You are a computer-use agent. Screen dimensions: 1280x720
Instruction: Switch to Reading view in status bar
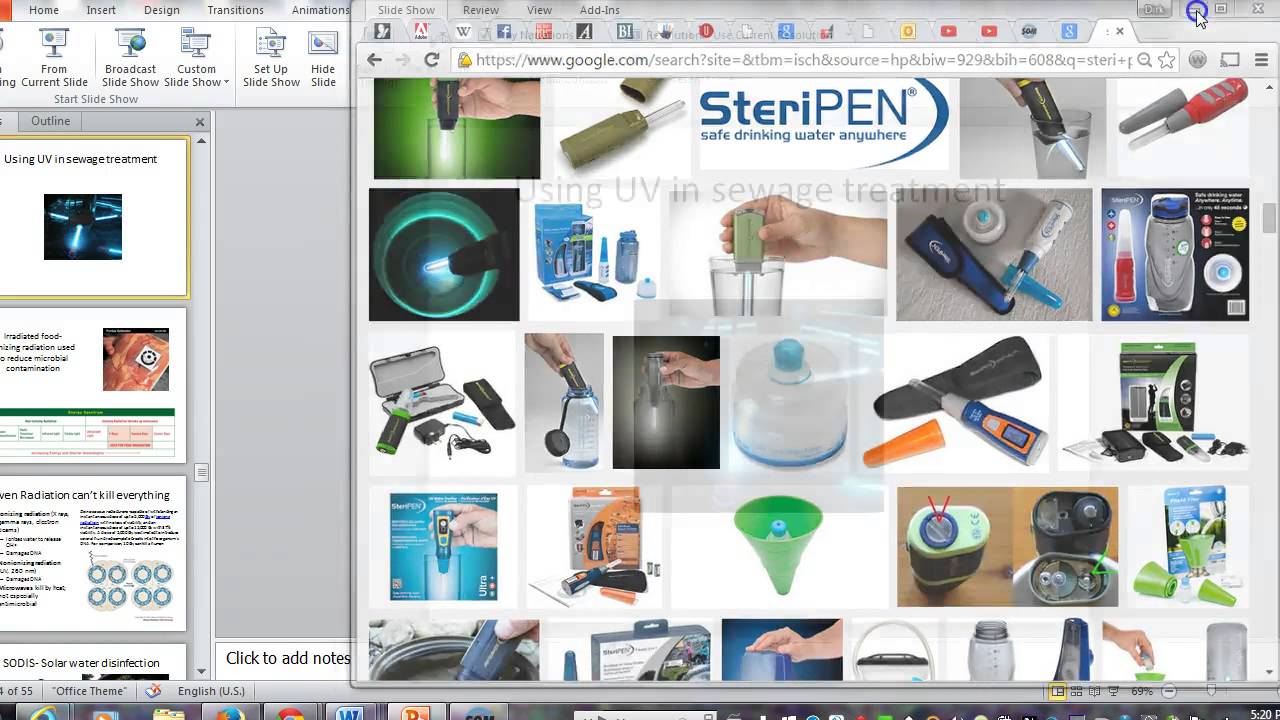coord(1096,691)
